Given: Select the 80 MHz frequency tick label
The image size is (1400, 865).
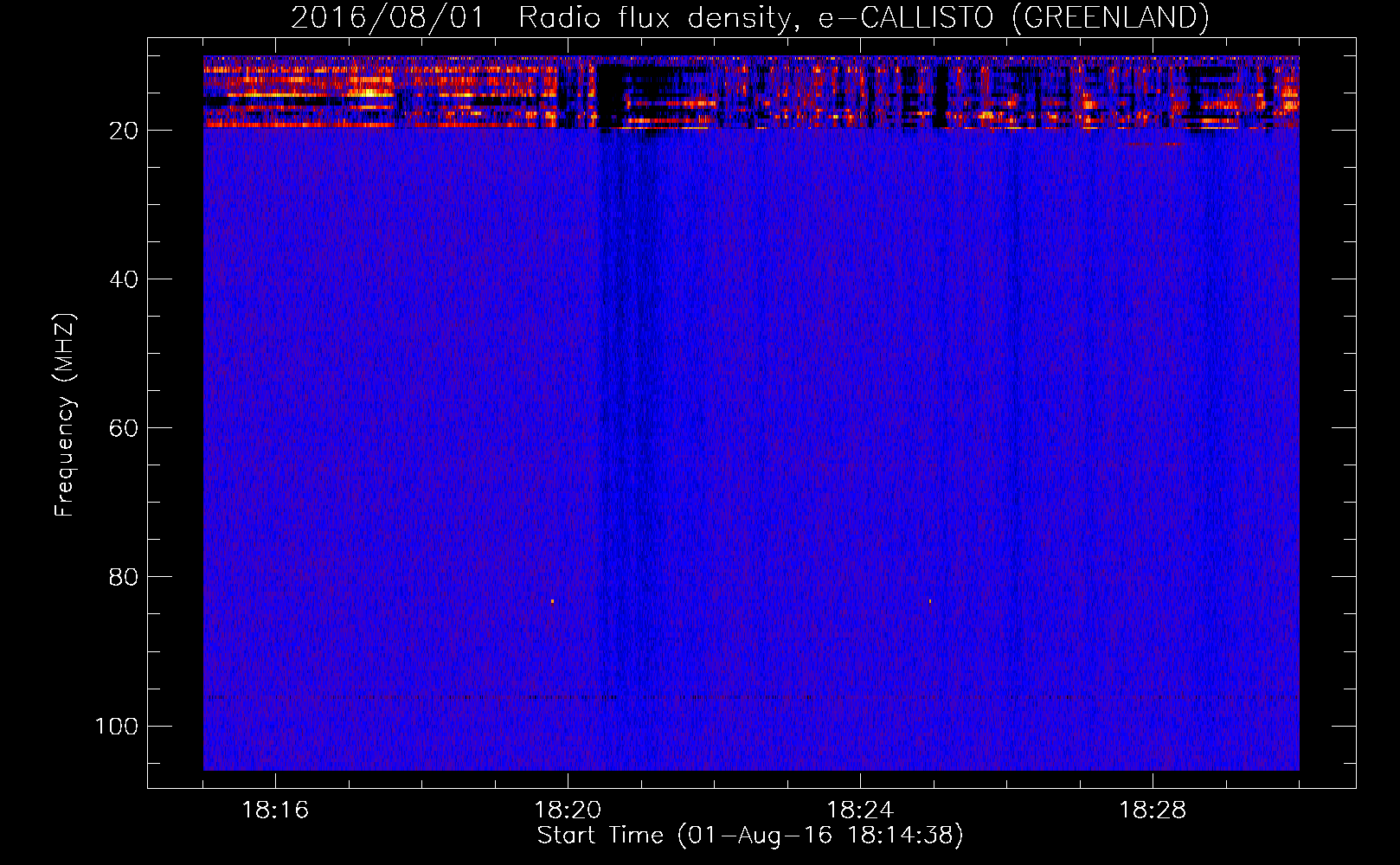Looking at the screenshot, I should click(124, 577).
